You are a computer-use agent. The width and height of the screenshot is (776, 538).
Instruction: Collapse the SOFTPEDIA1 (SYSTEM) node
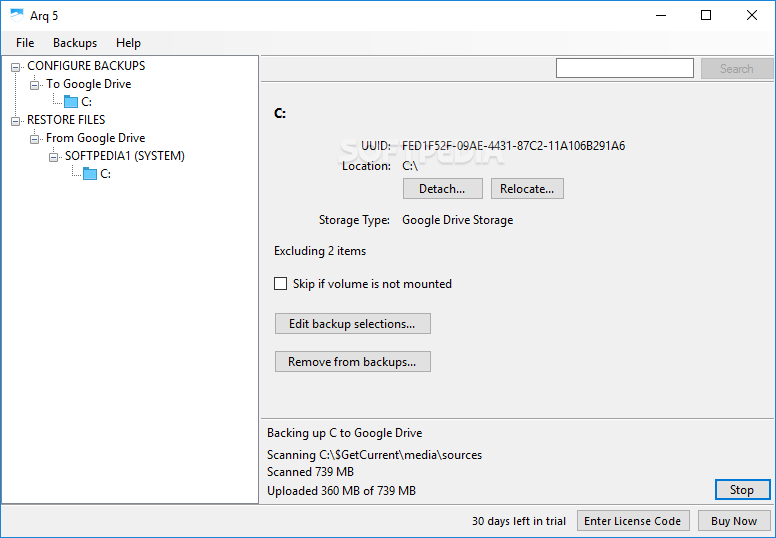pos(53,157)
